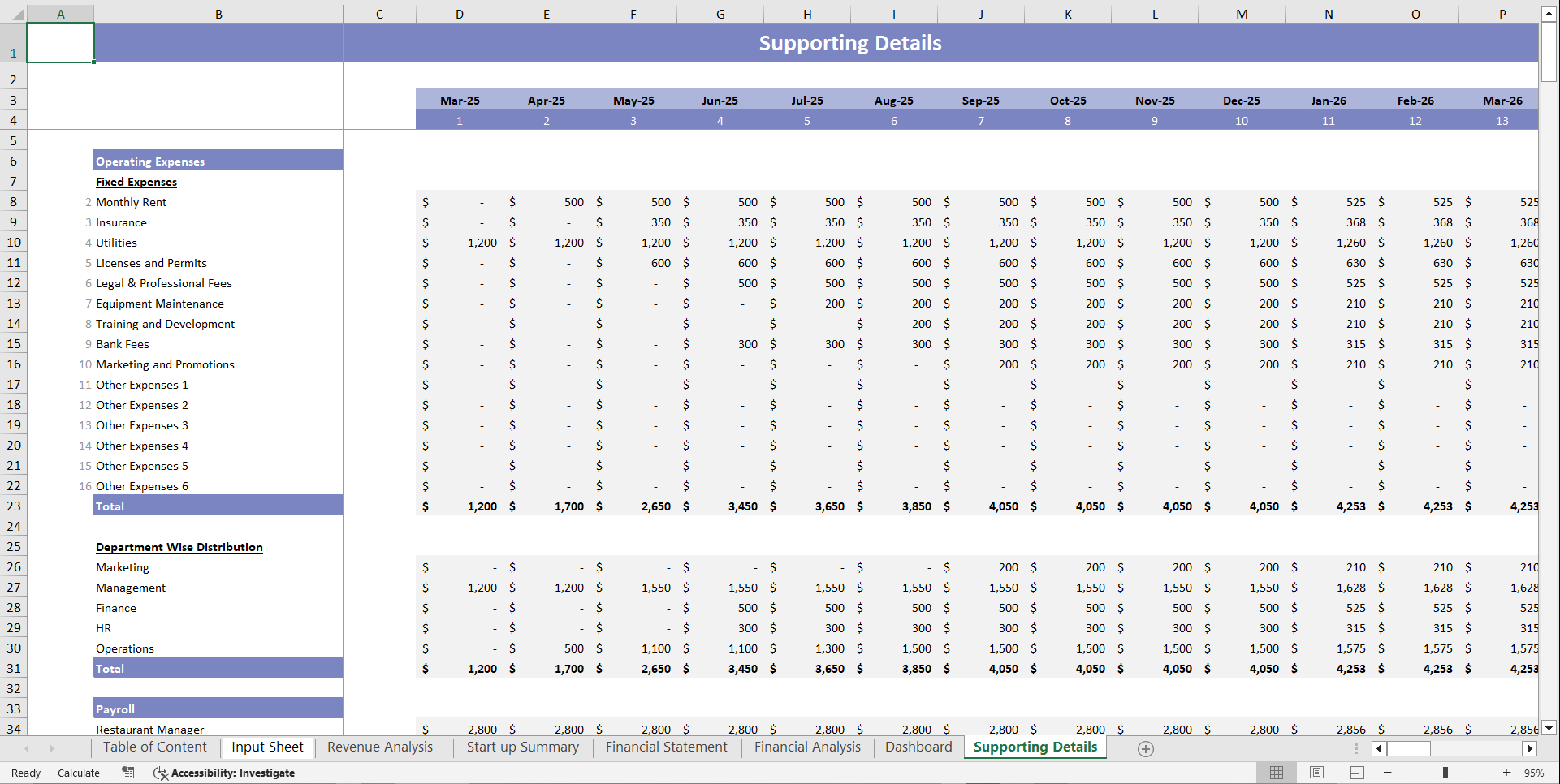Switch to Normal view in status bar
Screen dimensions: 1560x784
coord(1276,773)
